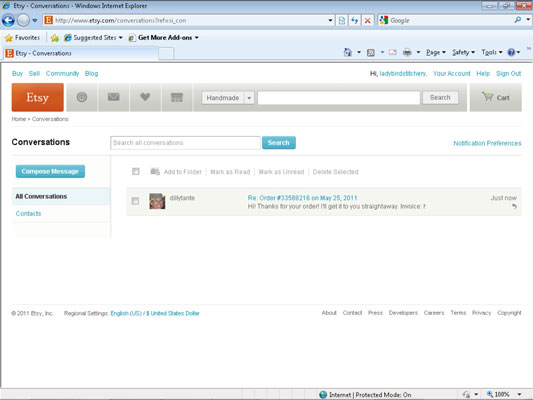The height and width of the screenshot is (400, 533).
Task: Open the Community menu link
Action: tap(62, 73)
